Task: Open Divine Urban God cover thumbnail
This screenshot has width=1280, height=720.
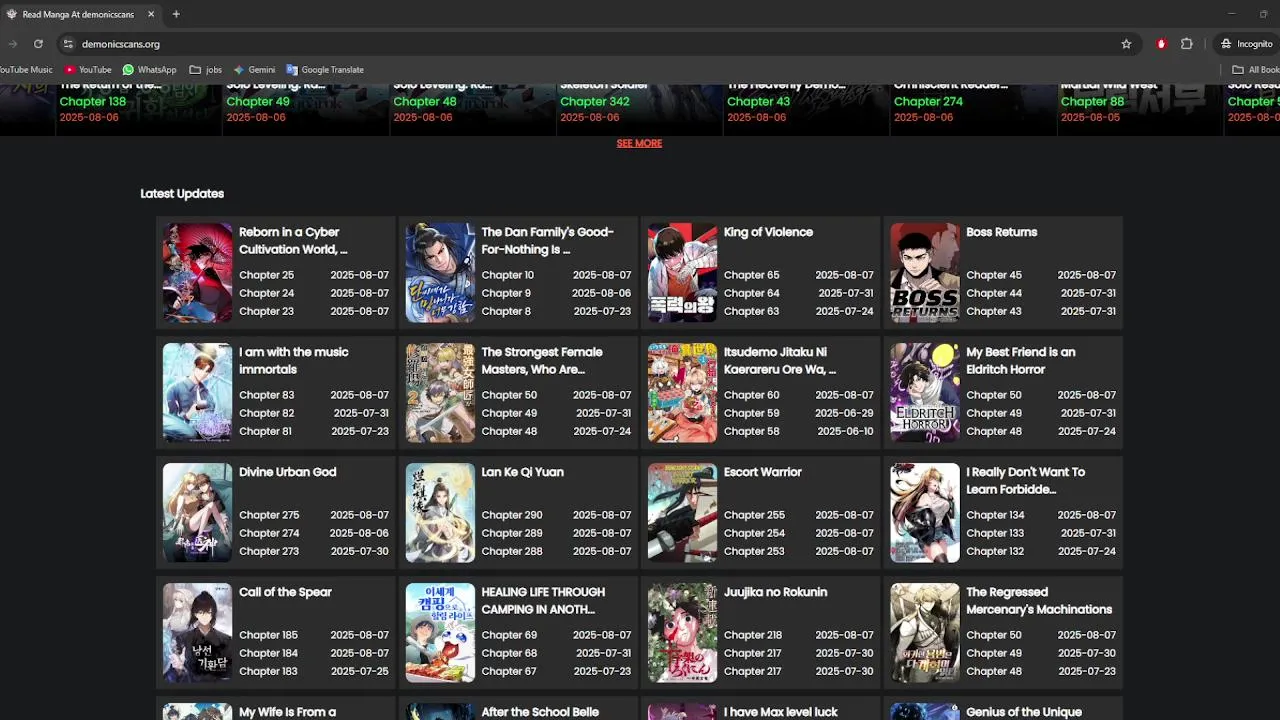Action: point(198,513)
